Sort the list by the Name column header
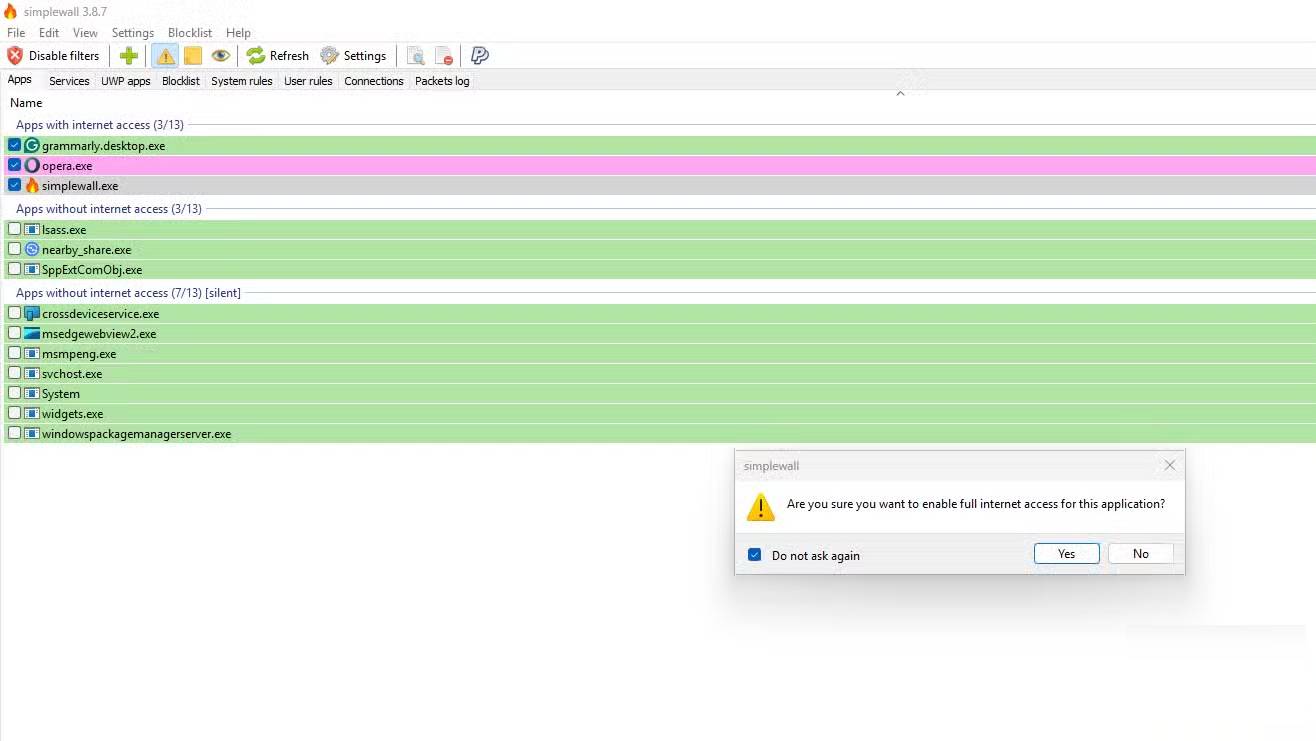This screenshot has height=741, width=1316. click(26, 103)
